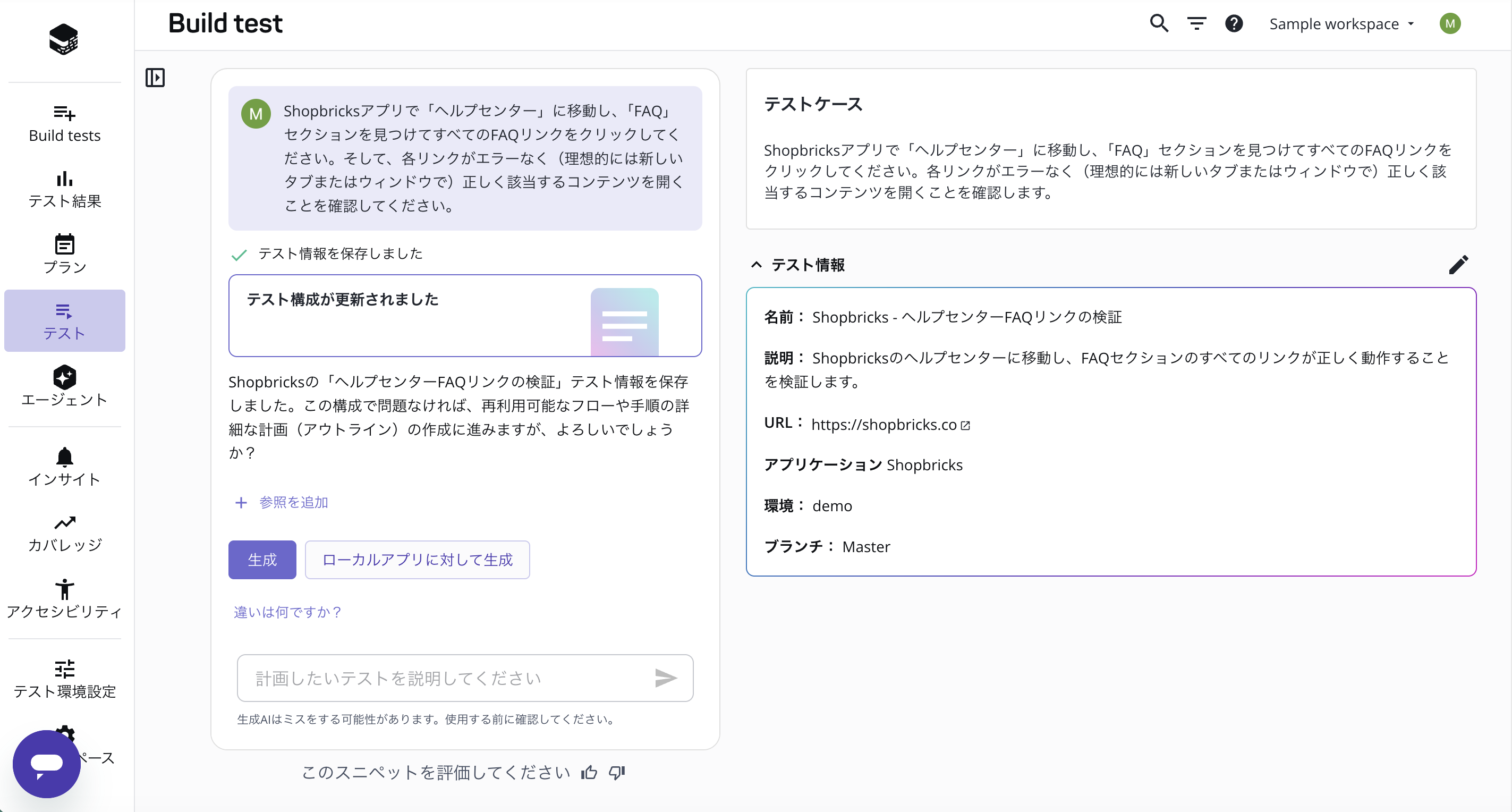Open テスト結果 in the sidebar
Viewport: 1512px width, 812px height.
pos(65,190)
